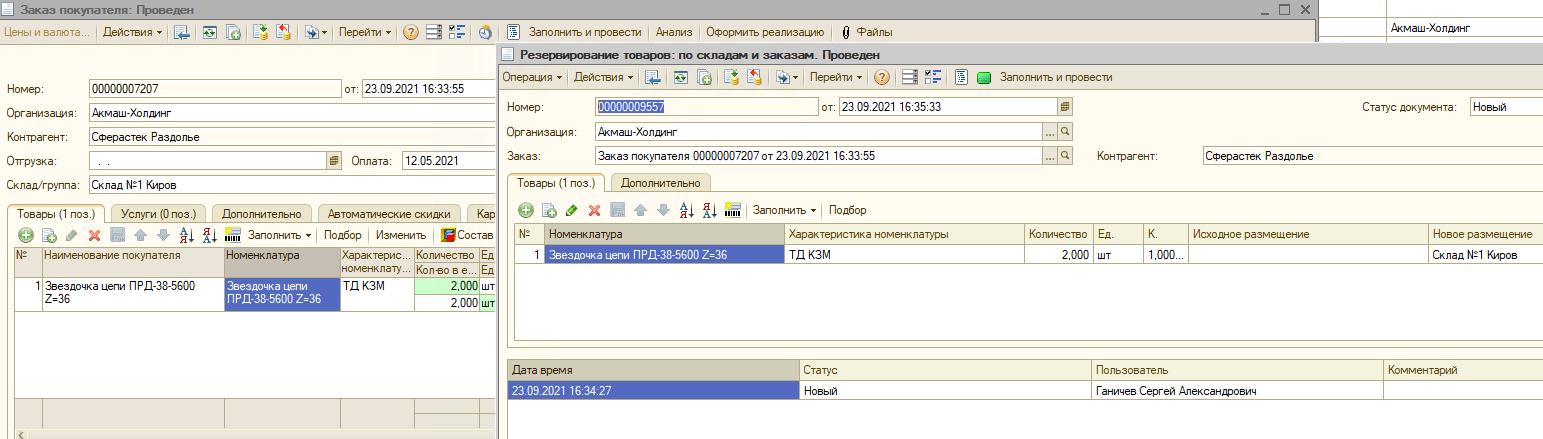
Task: Add a new row in Заказ покупателя goods table
Action: 26,236
